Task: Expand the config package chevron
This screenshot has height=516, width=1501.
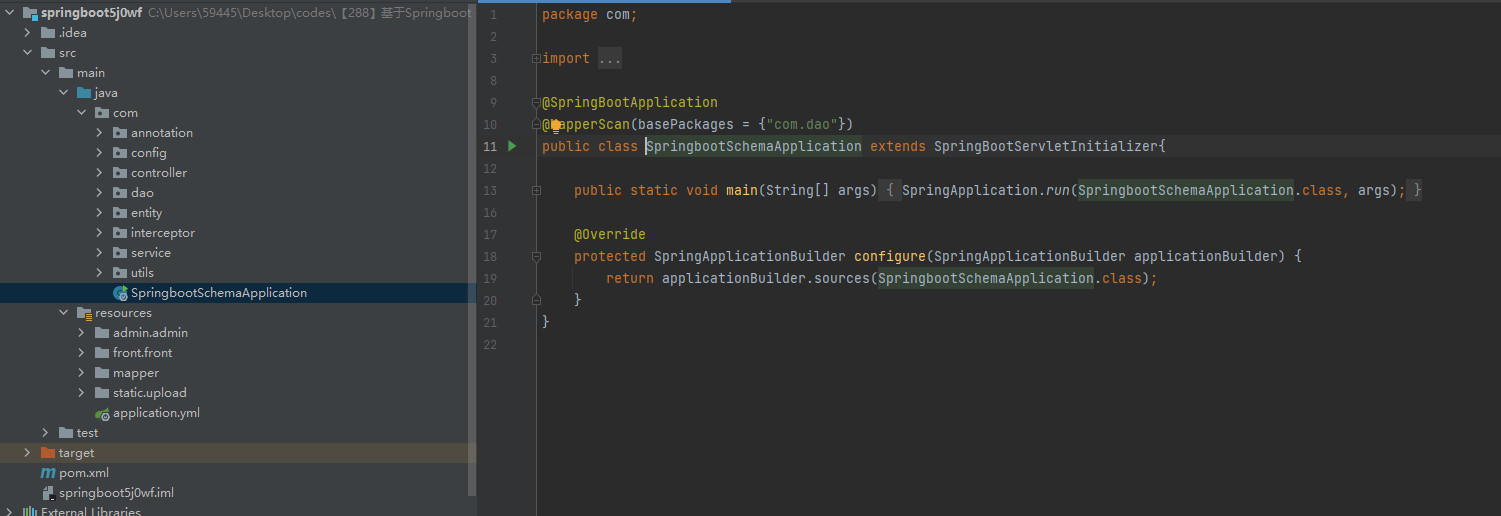Action: 100,153
